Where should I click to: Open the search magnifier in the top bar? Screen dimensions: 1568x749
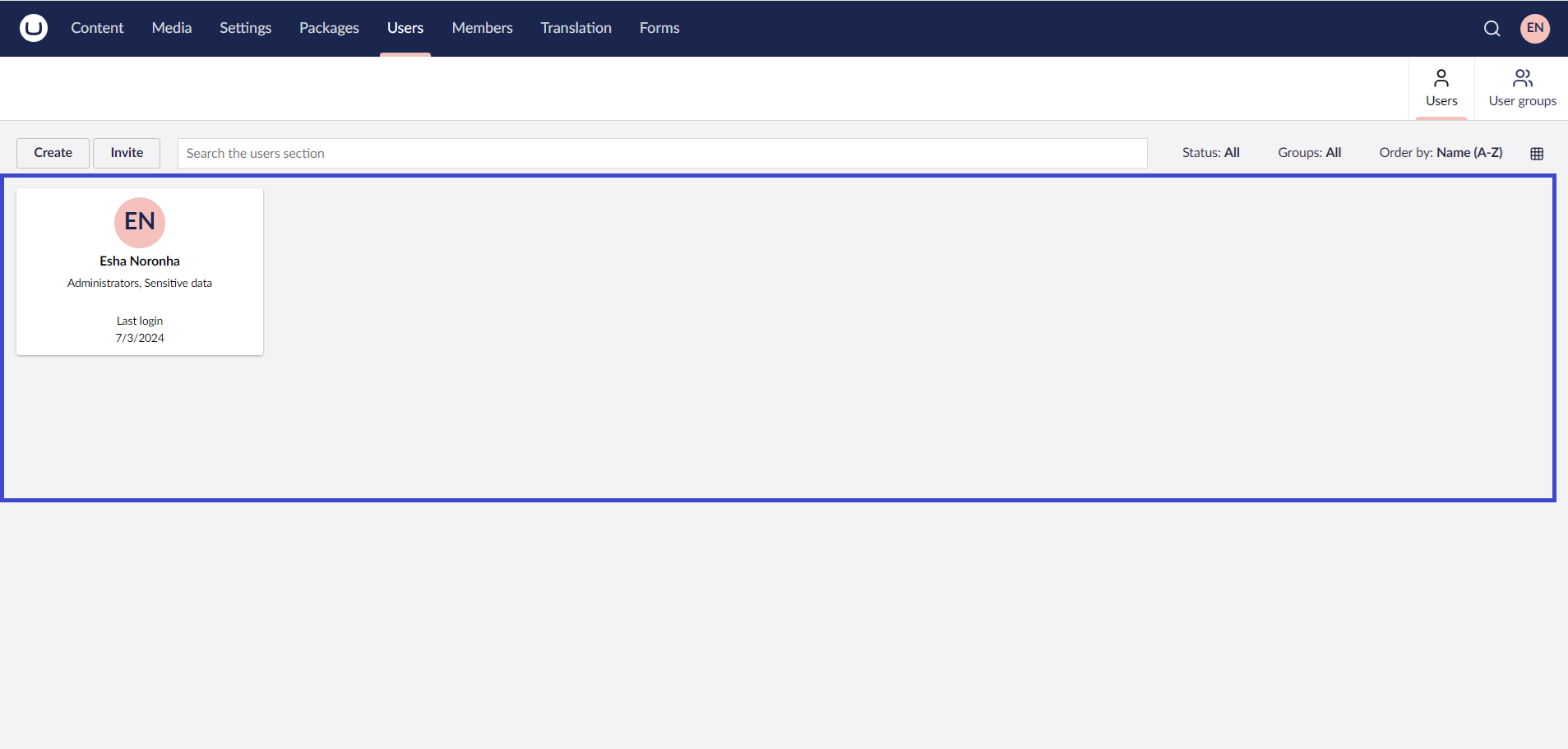tap(1492, 28)
